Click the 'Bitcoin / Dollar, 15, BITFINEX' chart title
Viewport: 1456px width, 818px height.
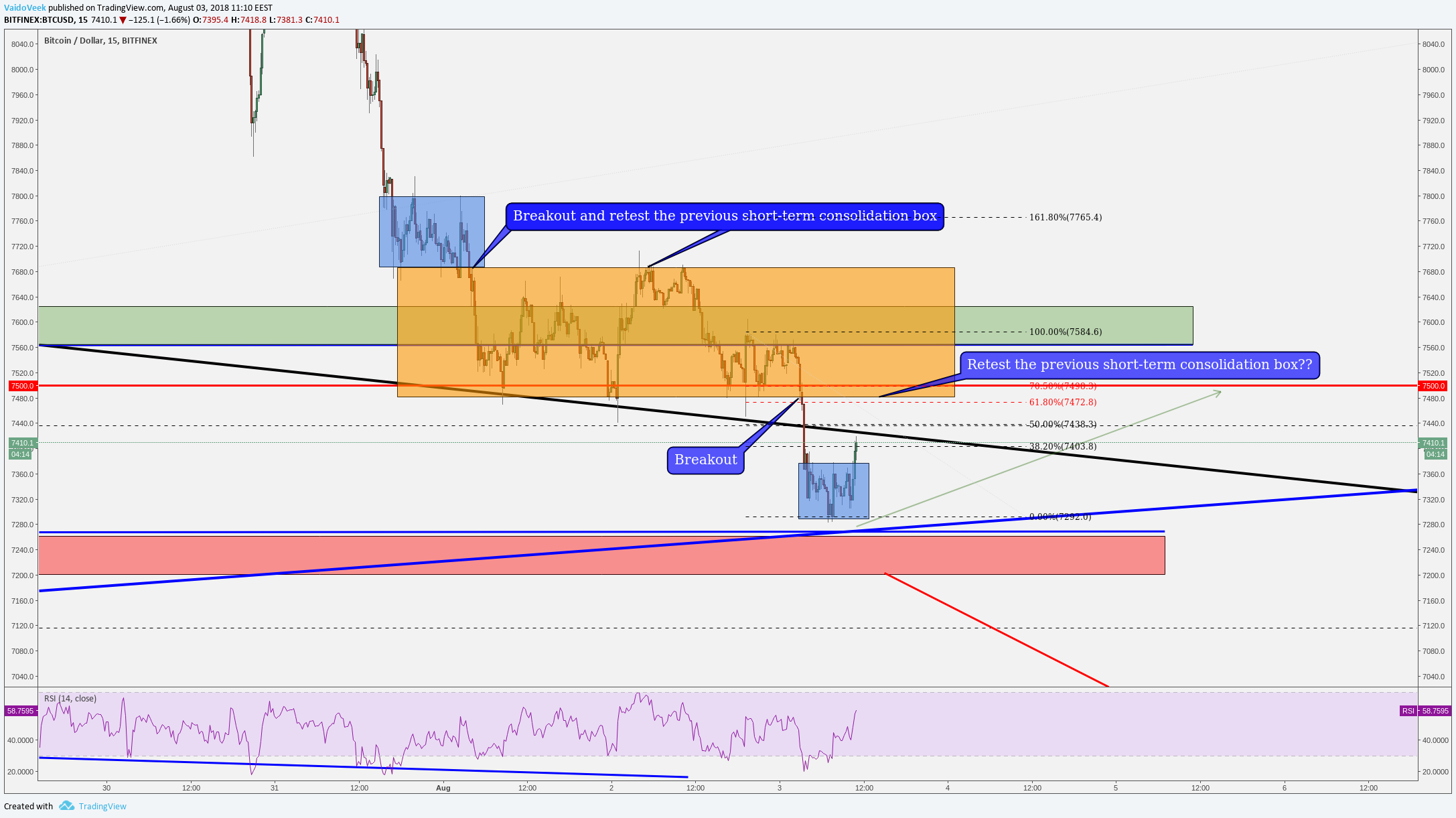100,41
